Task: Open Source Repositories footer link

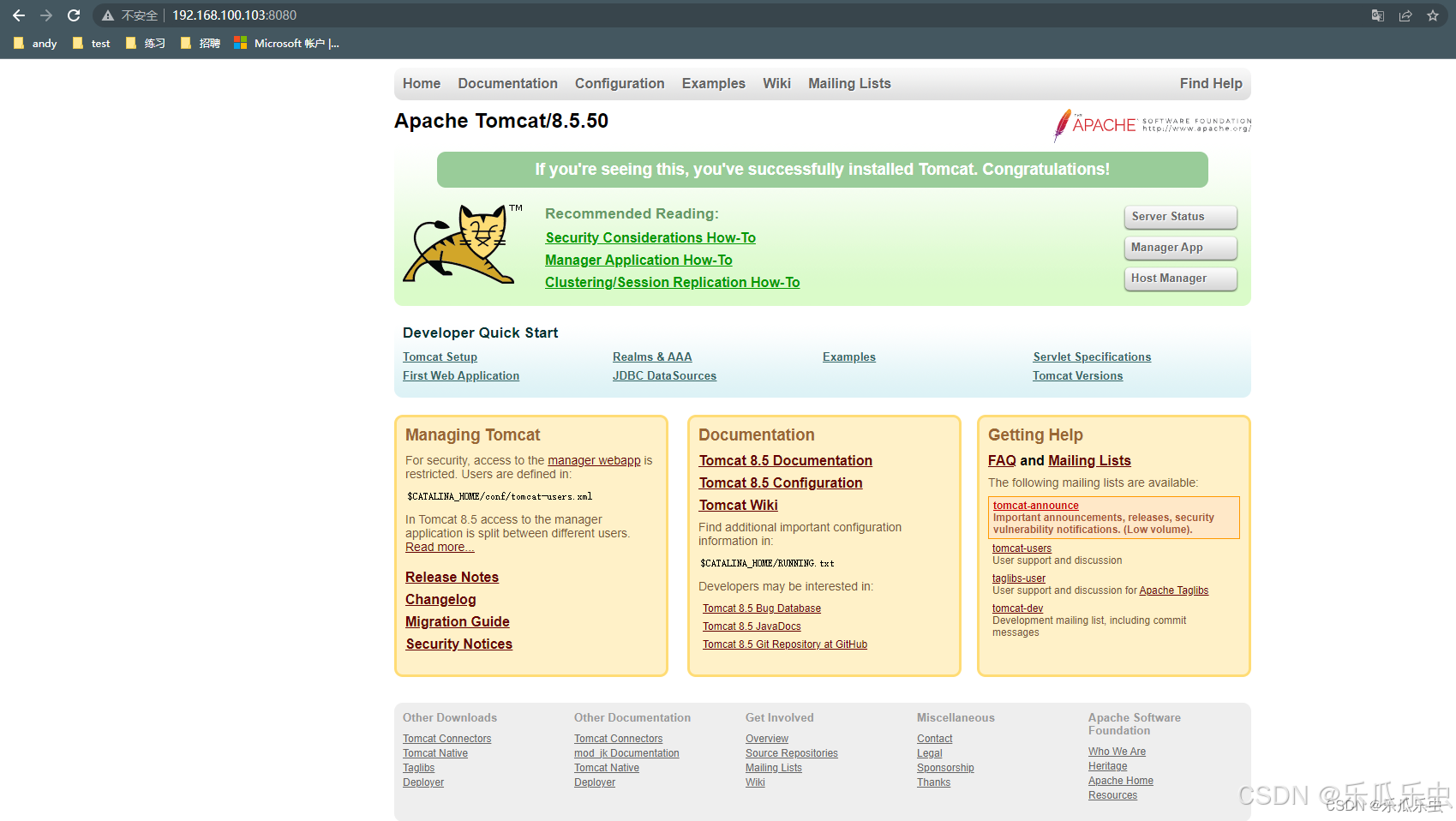Action: tap(792, 753)
